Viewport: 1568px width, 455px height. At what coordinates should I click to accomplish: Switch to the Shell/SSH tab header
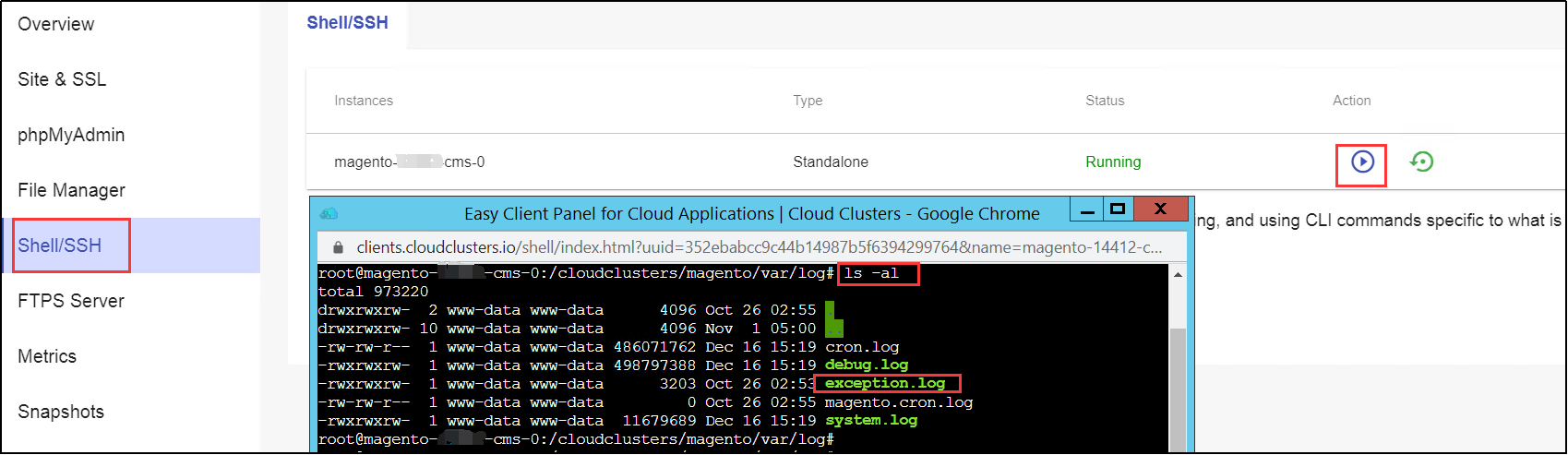(347, 23)
